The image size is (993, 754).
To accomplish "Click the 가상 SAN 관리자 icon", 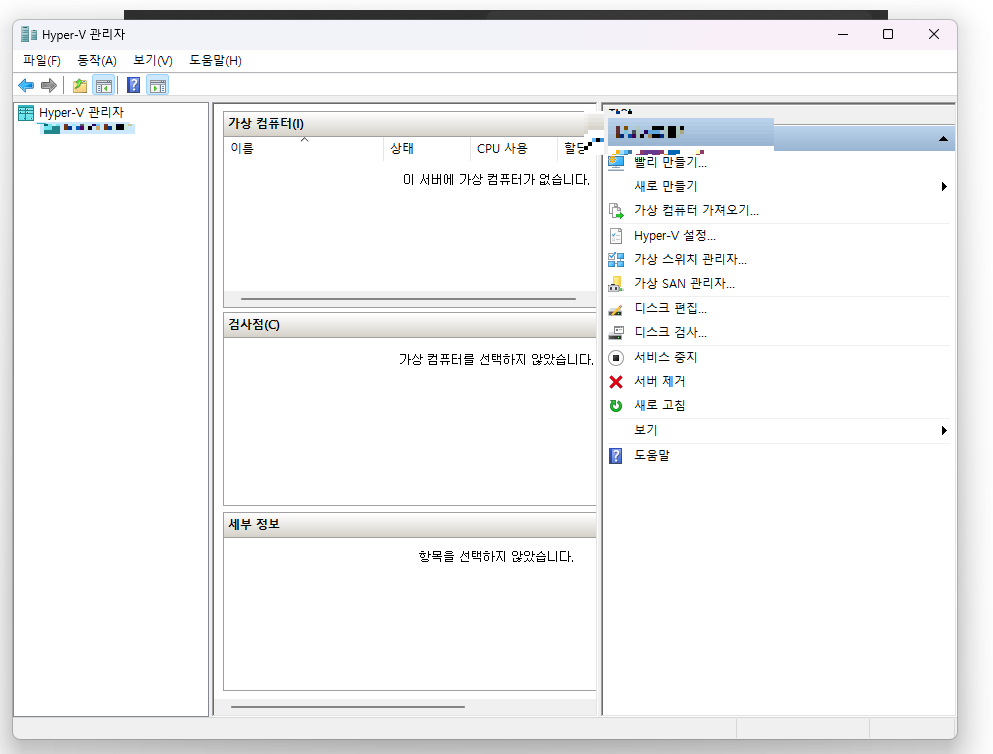I will click(616, 284).
